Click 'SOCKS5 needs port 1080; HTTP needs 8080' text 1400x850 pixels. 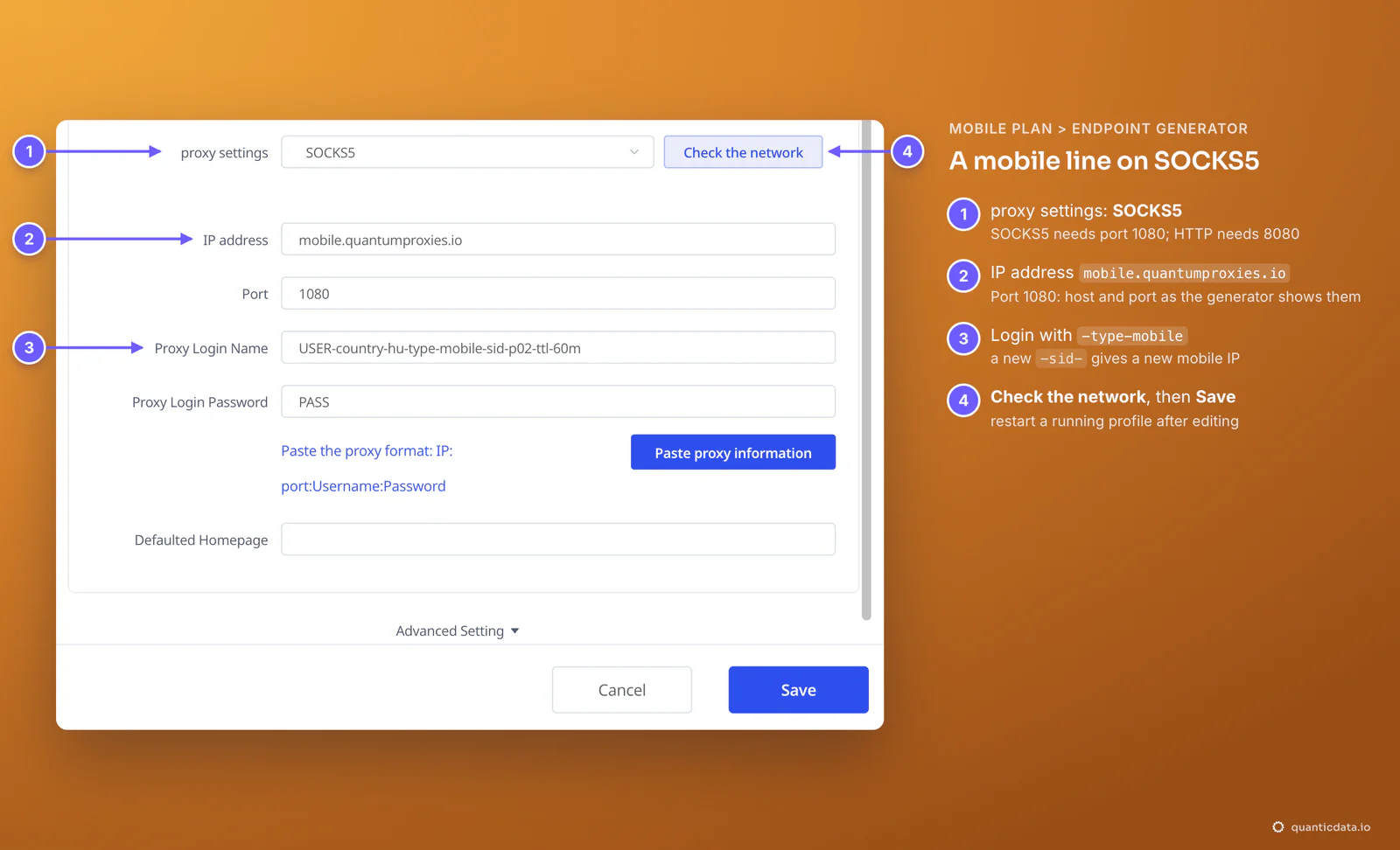[1144, 234]
